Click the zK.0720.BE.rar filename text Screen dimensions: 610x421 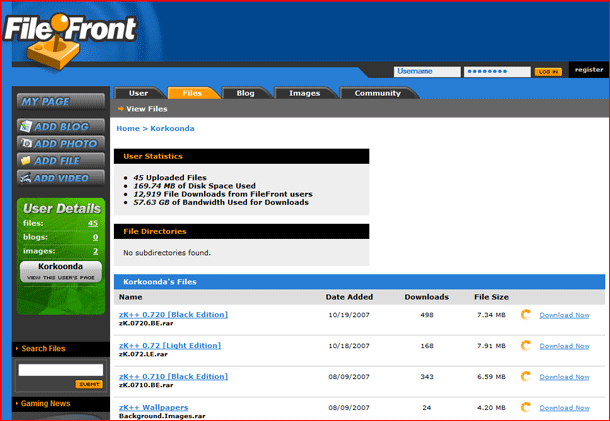pyautogui.click(x=146, y=323)
